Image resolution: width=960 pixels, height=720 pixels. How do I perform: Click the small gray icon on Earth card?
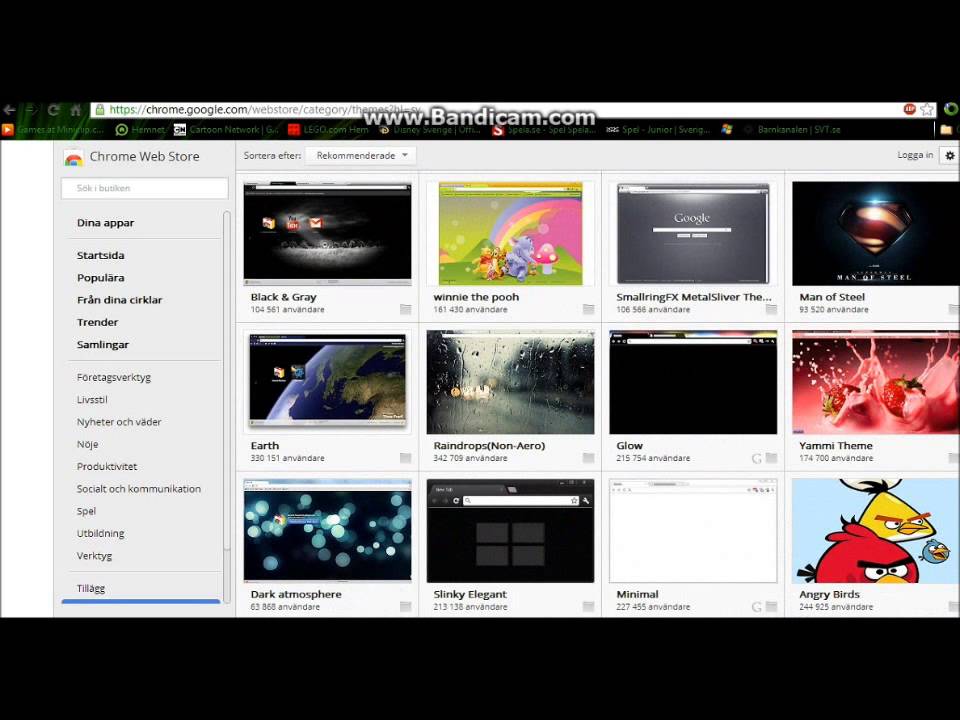[x=405, y=458]
